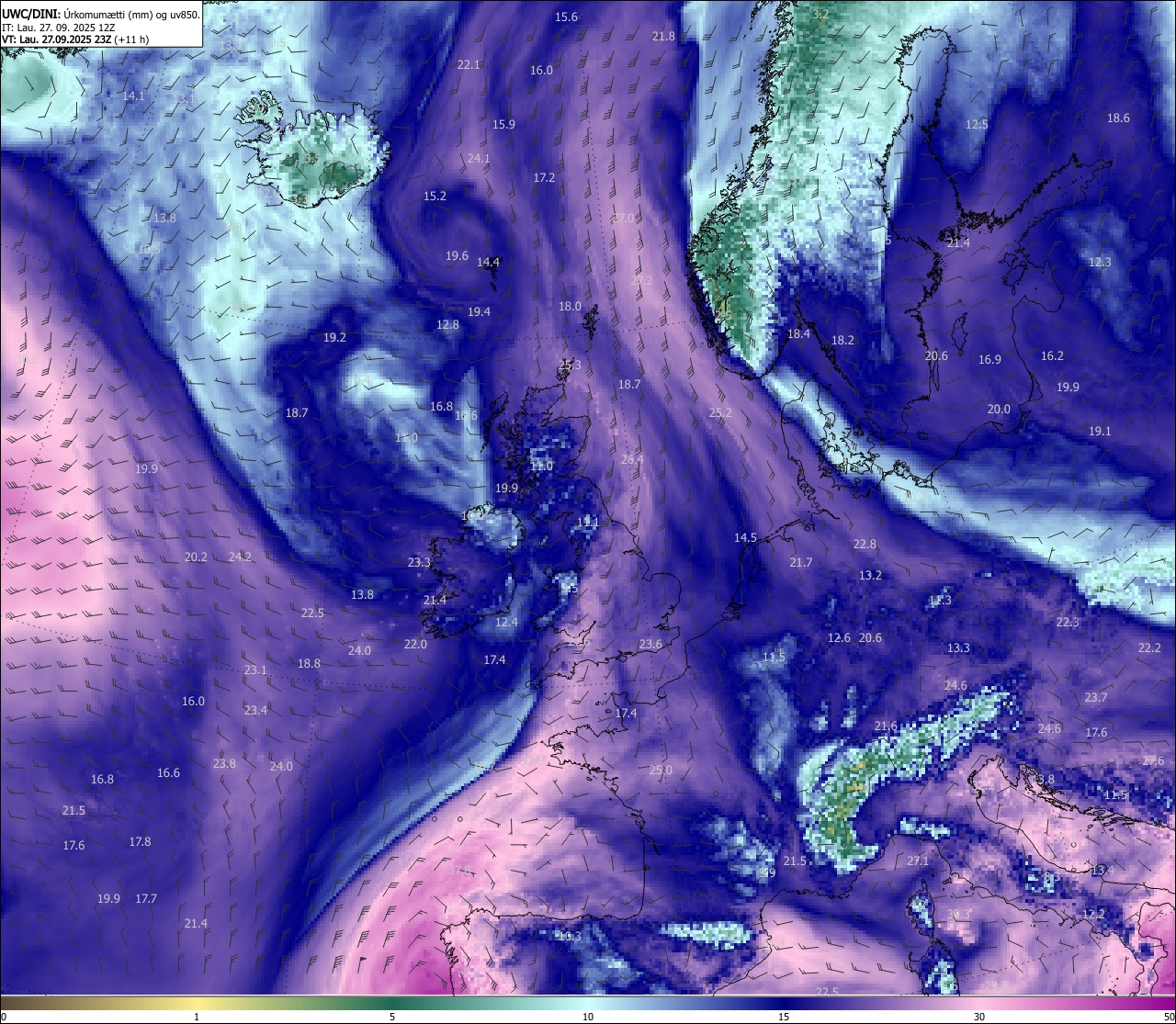Click the 50 label at the colour scale end
1176x1024 pixels.
(1168, 1017)
